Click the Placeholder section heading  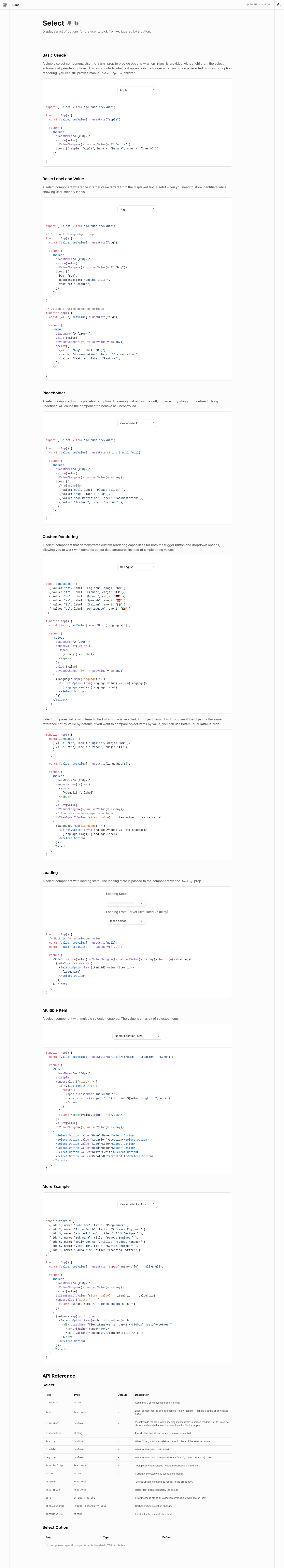54,393
